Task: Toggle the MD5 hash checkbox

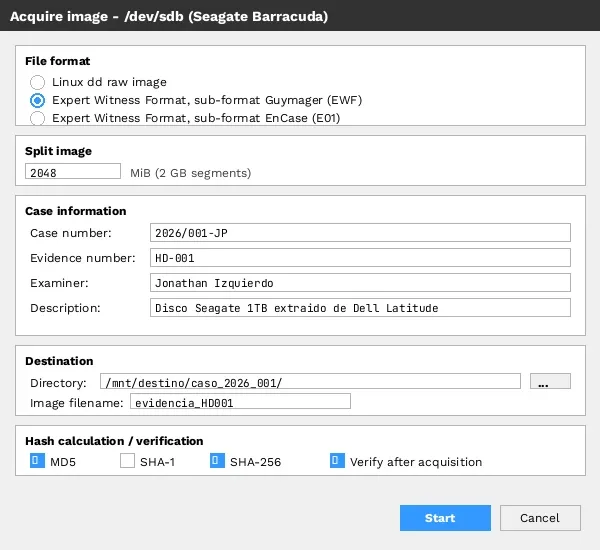Action: [37, 461]
